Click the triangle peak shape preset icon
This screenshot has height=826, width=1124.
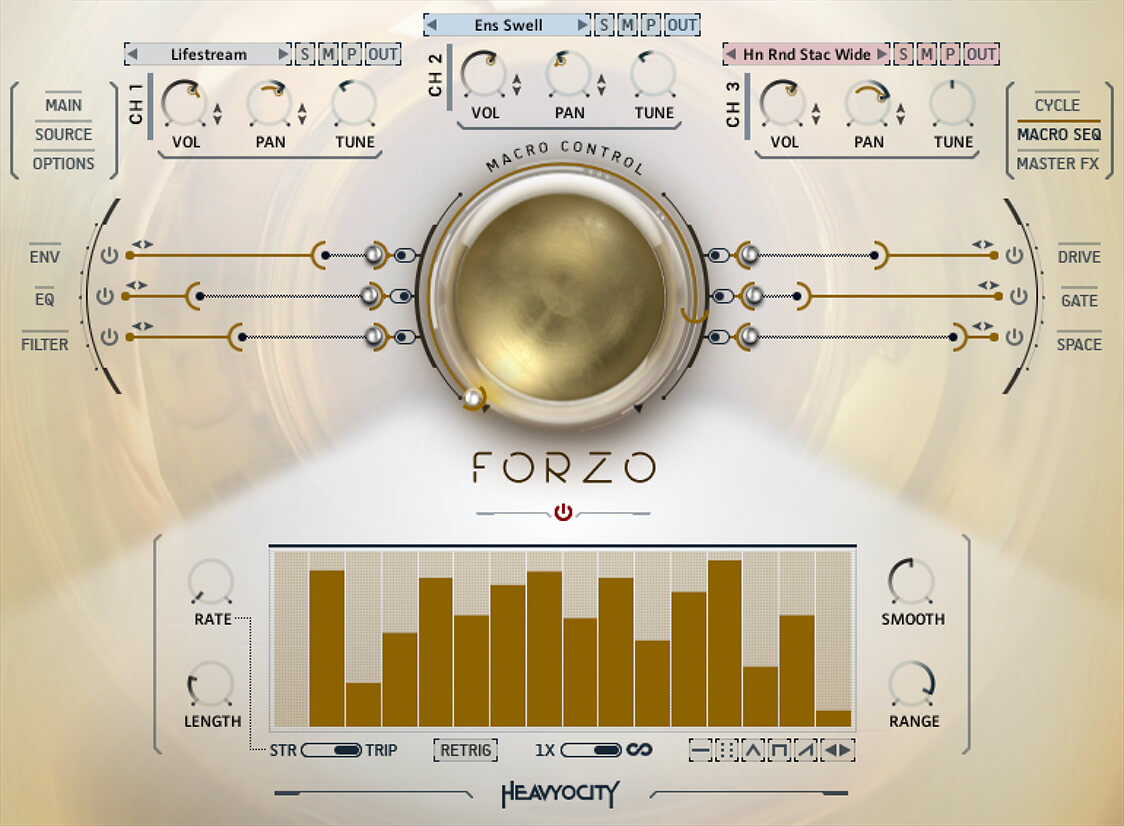753,750
